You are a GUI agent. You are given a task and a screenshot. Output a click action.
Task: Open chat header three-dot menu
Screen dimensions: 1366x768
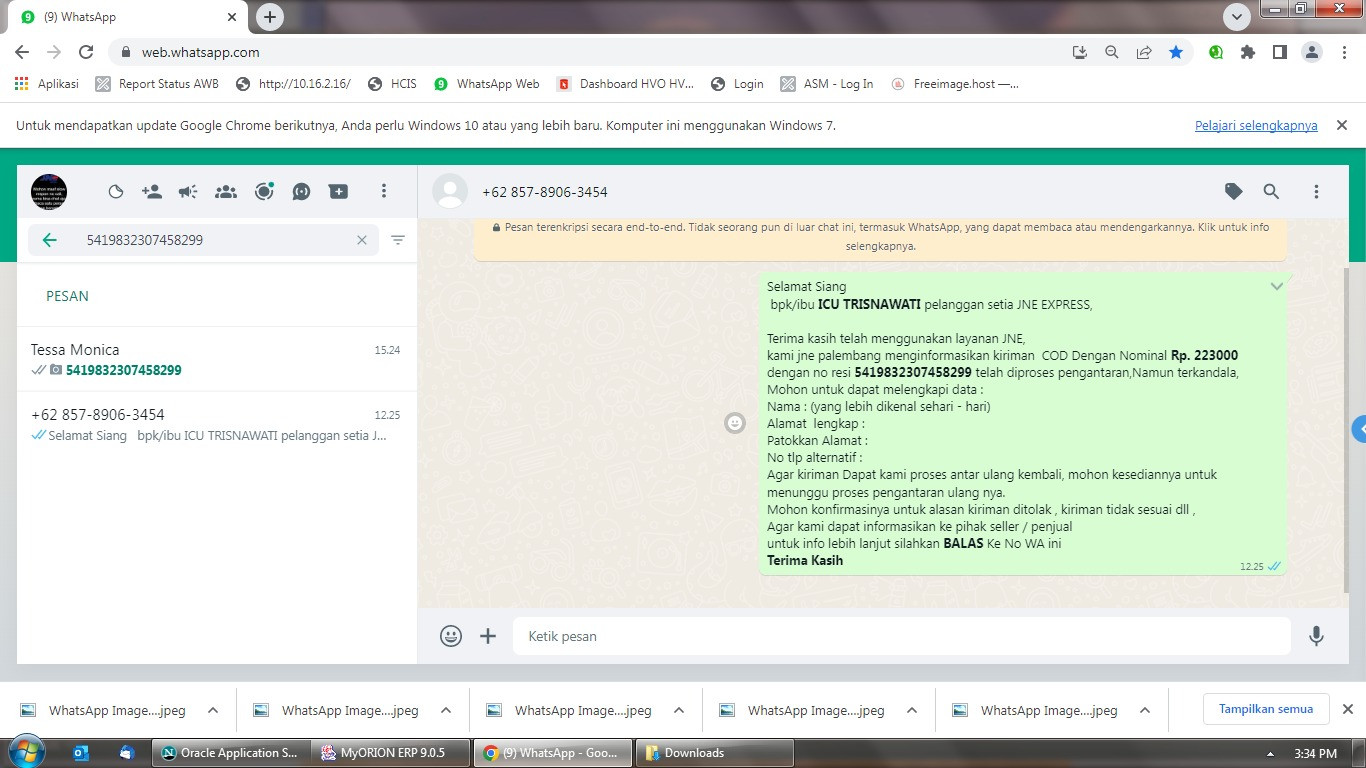1316,191
